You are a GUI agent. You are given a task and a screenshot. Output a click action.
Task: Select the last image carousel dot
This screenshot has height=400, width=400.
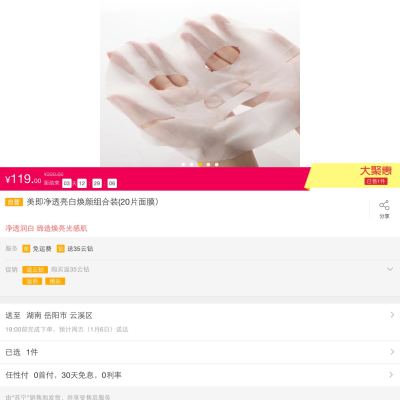tap(217, 164)
